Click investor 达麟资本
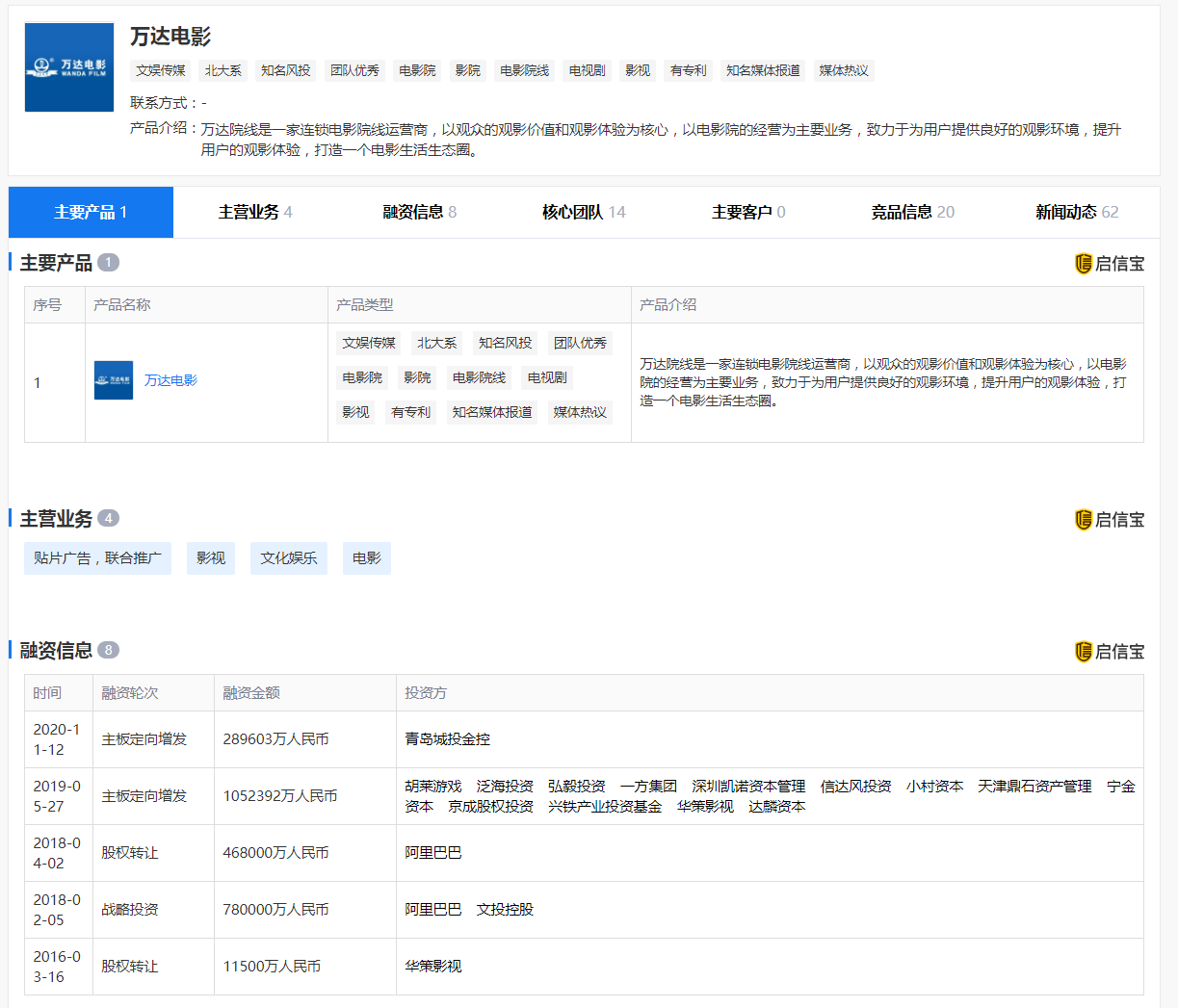1178x1008 pixels. [777, 807]
